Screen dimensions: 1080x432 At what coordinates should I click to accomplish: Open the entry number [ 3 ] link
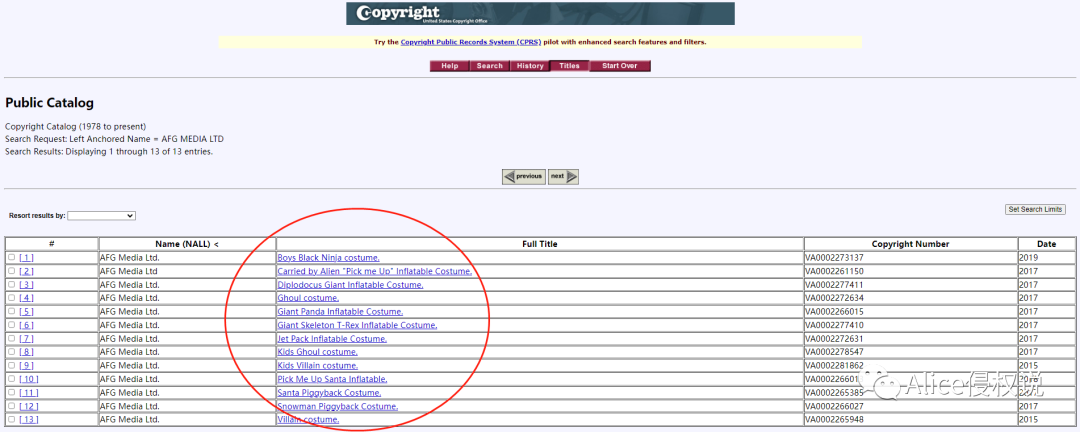click(26, 285)
